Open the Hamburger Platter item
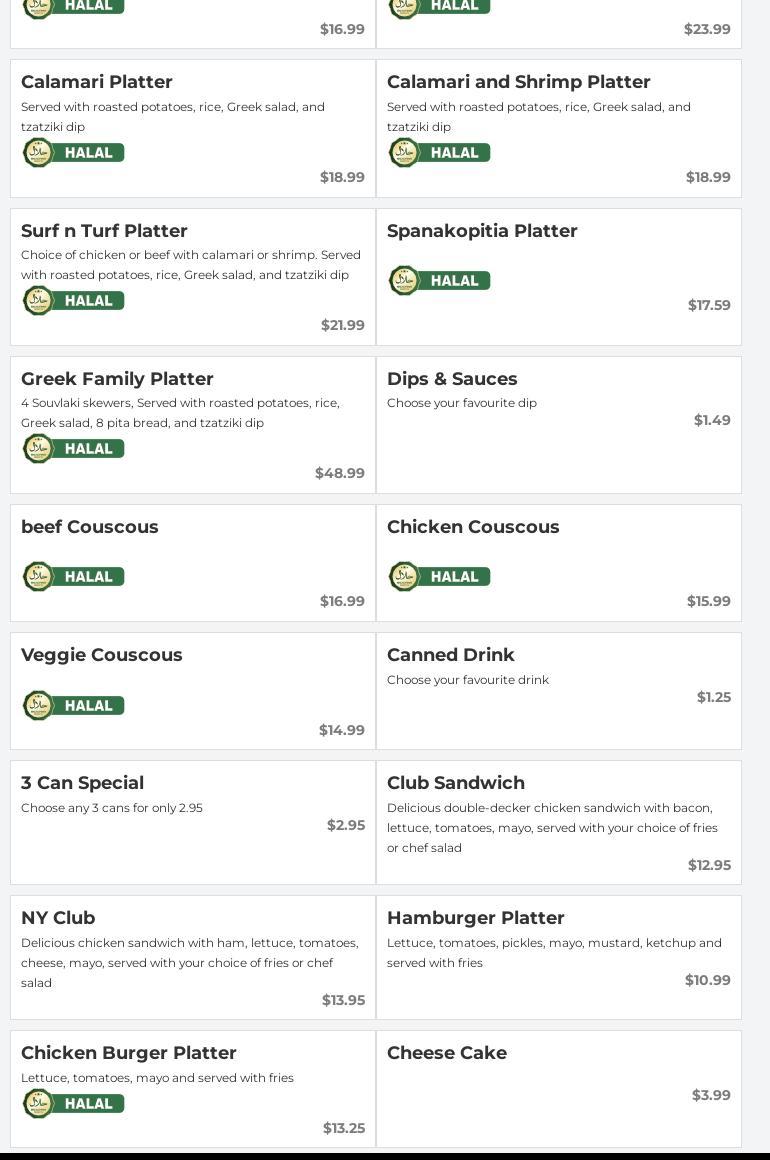 tap(475, 918)
